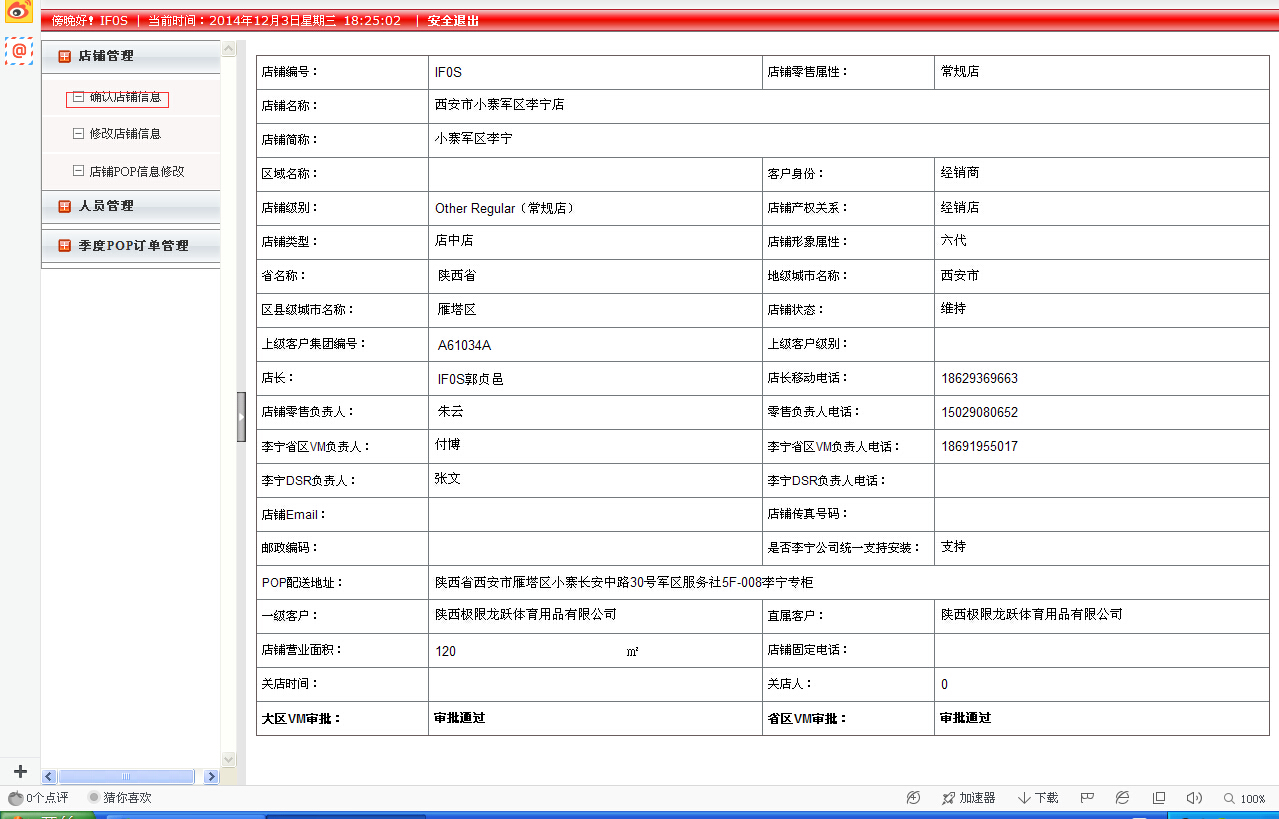Click 安全退出 to log out

(453, 21)
